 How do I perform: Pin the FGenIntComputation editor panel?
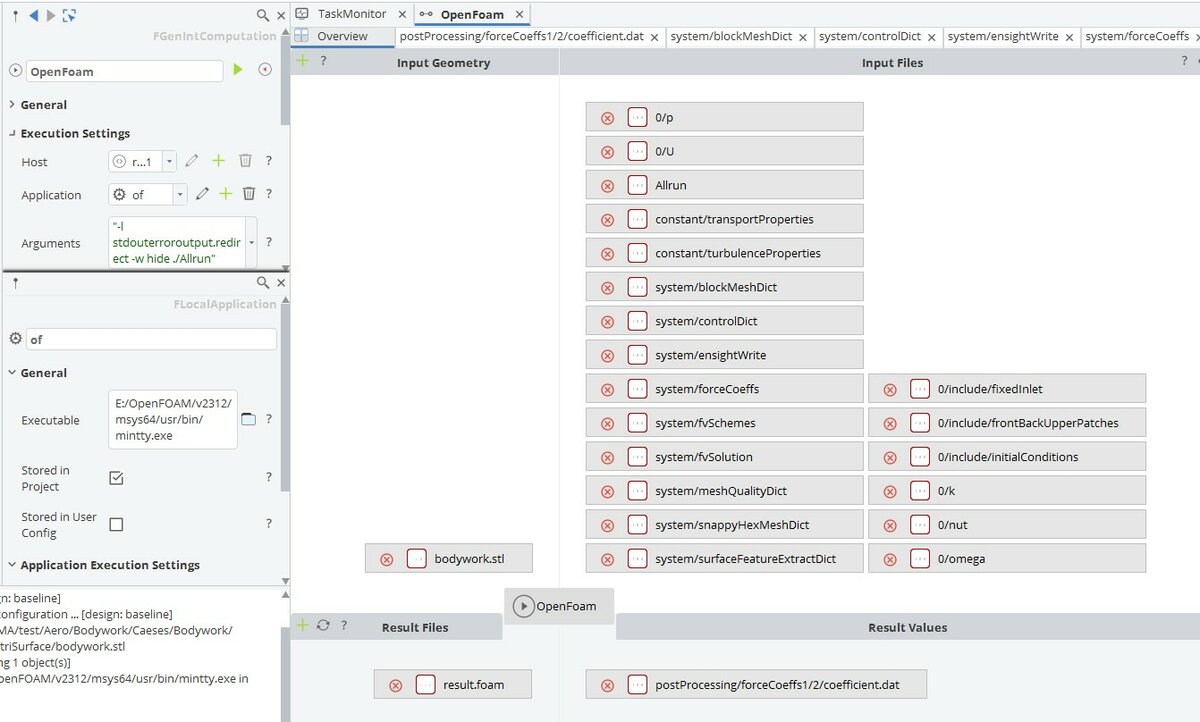tap(15, 15)
